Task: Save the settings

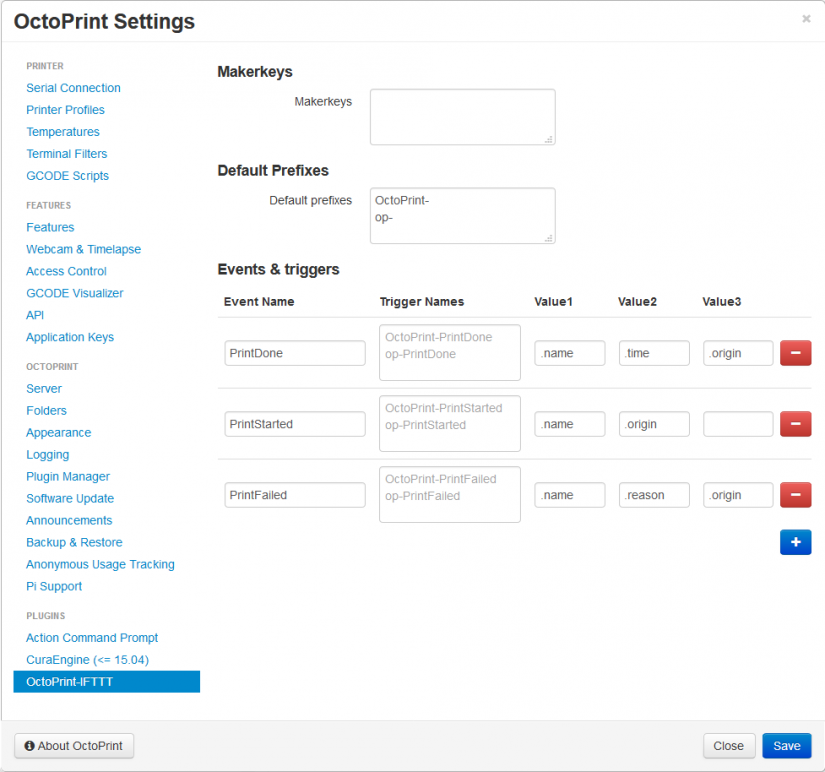Action: [786, 746]
